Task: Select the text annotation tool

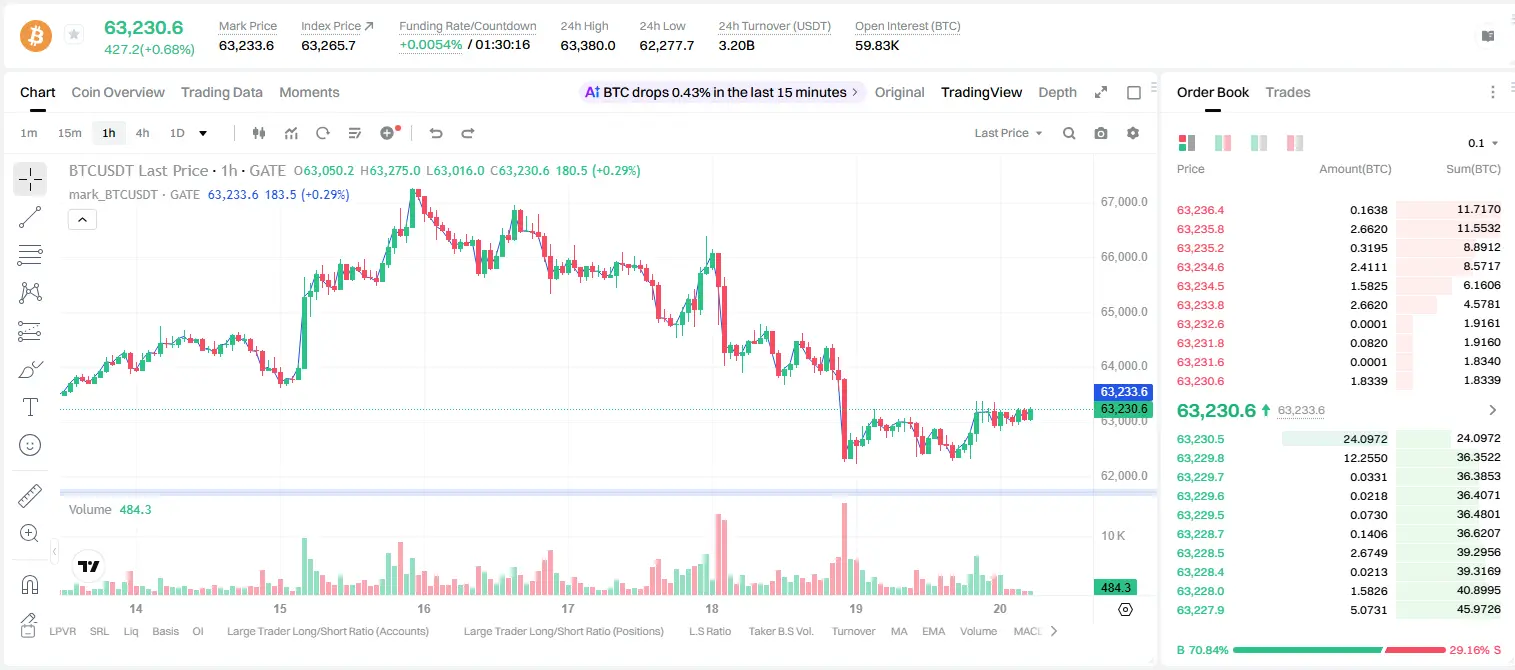Action: [30, 407]
